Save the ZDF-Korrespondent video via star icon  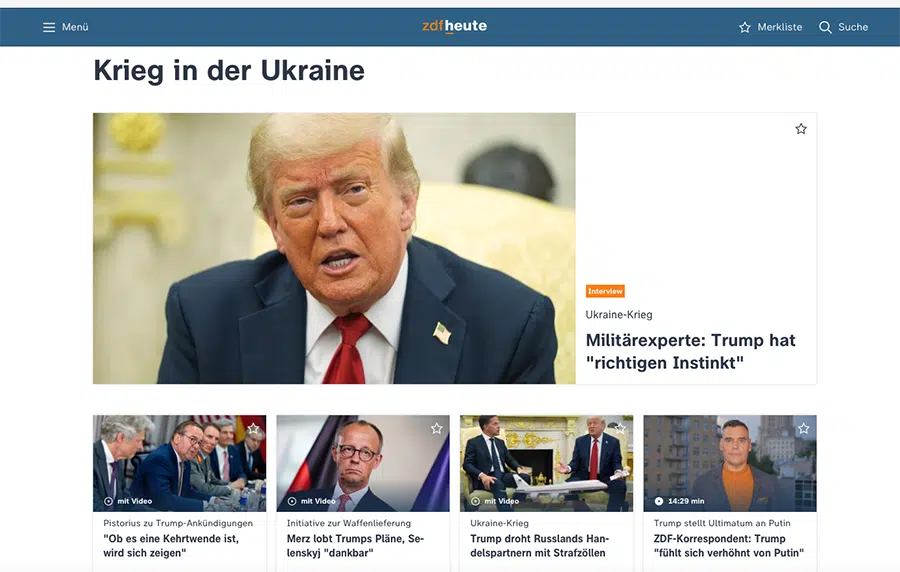[x=804, y=428]
